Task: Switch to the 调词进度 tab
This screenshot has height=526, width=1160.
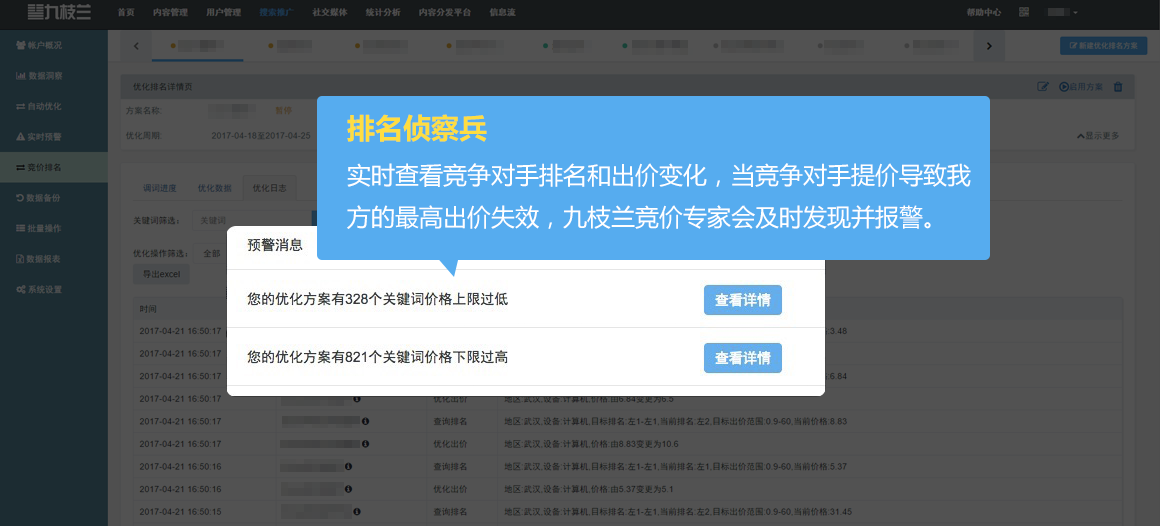Action: (159, 188)
